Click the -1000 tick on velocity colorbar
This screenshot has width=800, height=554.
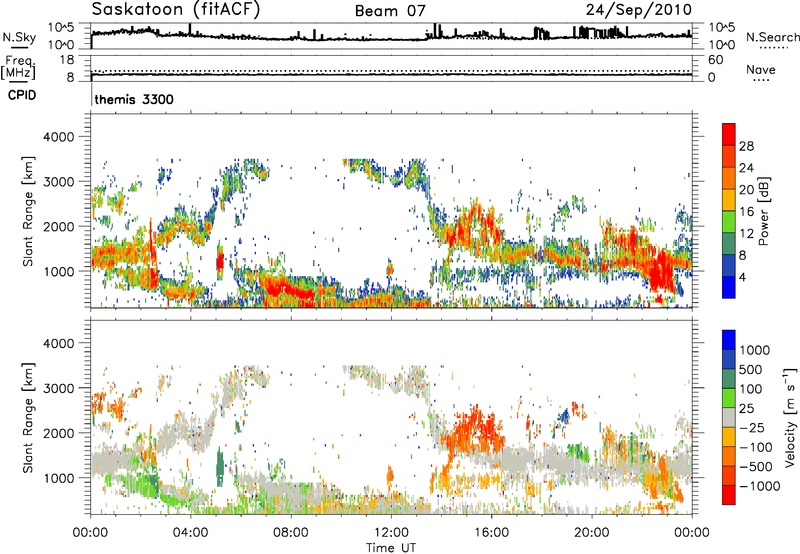click(760, 486)
